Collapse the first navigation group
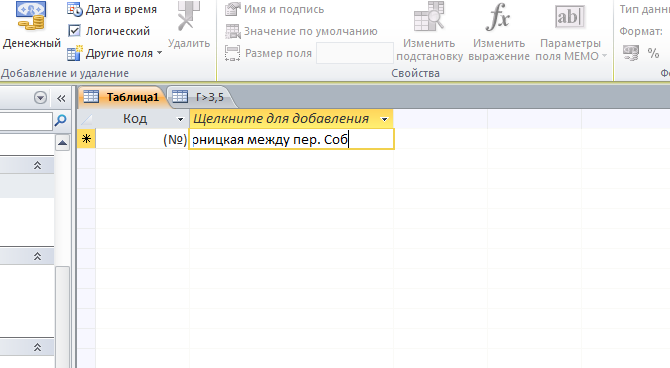The image size is (670, 368). (37, 165)
